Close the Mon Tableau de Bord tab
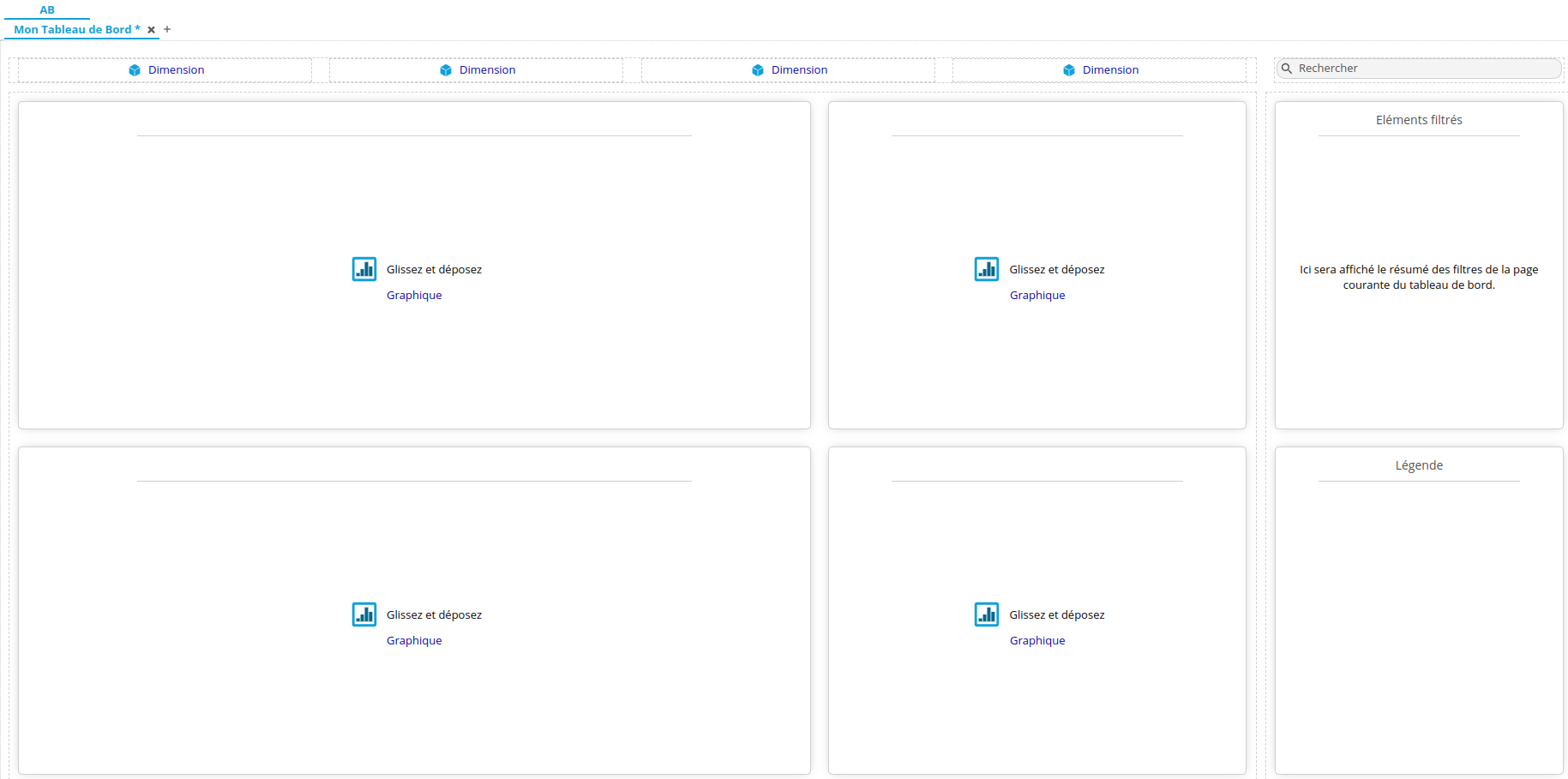The width and height of the screenshot is (1568, 779). coord(152,30)
